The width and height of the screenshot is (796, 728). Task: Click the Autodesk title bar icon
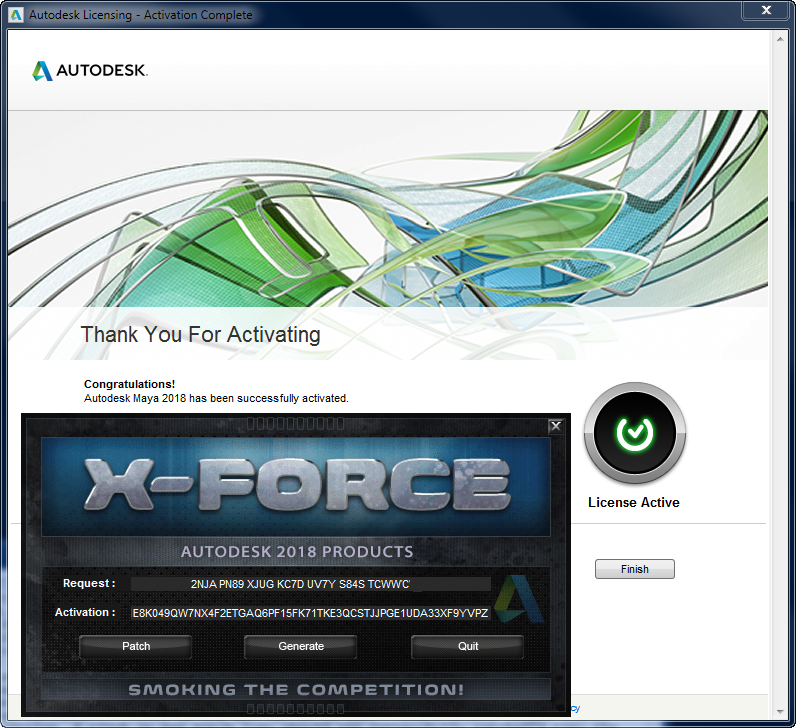(16, 15)
